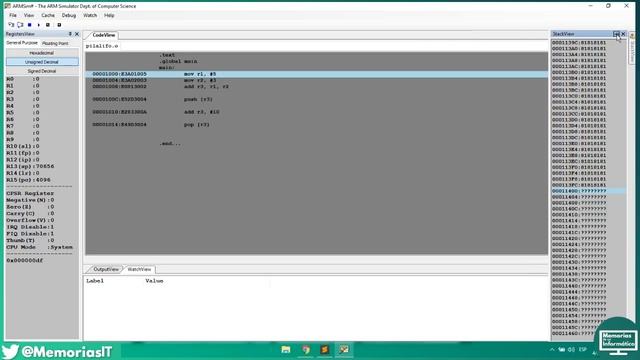Open File Explorer from the taskbar
640x360 pixels.
[286, 350]
